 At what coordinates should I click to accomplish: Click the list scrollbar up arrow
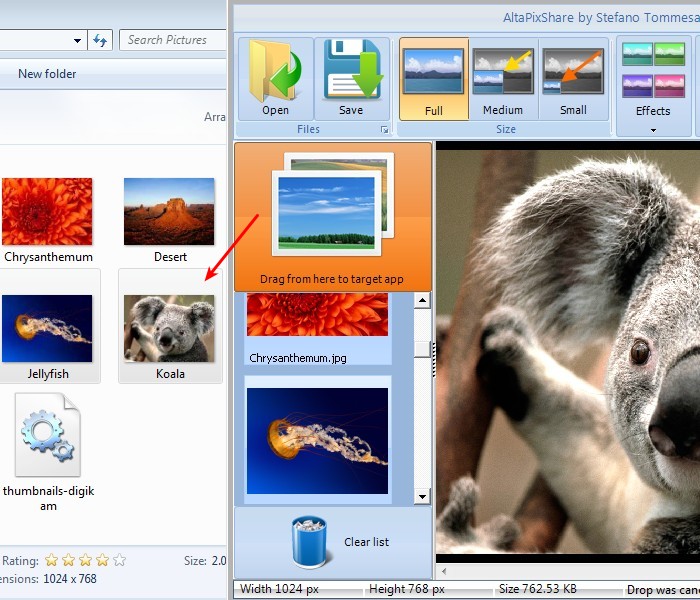(422, 300)
